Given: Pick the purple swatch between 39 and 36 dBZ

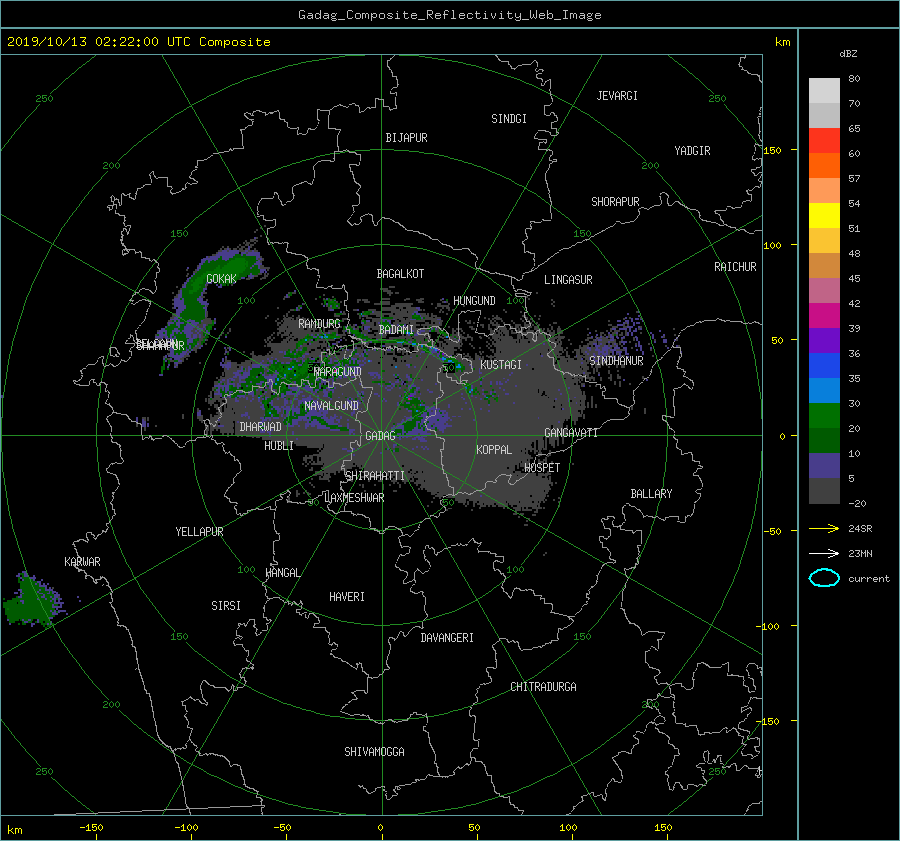Looking at the screenshot, I should pos(824,341).
